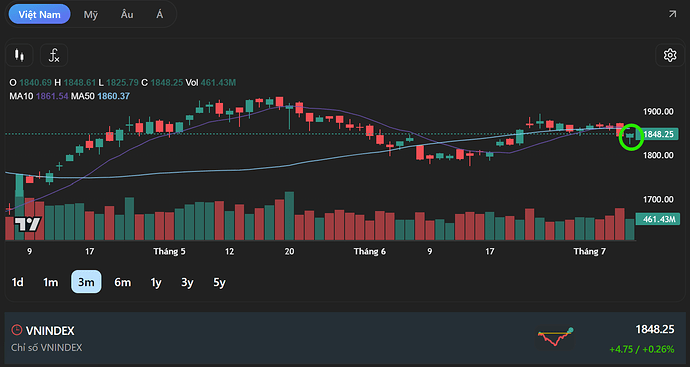Select the Việt Nam market tab
The width and height of the screenshot is (690, 367).
point(40,15)
